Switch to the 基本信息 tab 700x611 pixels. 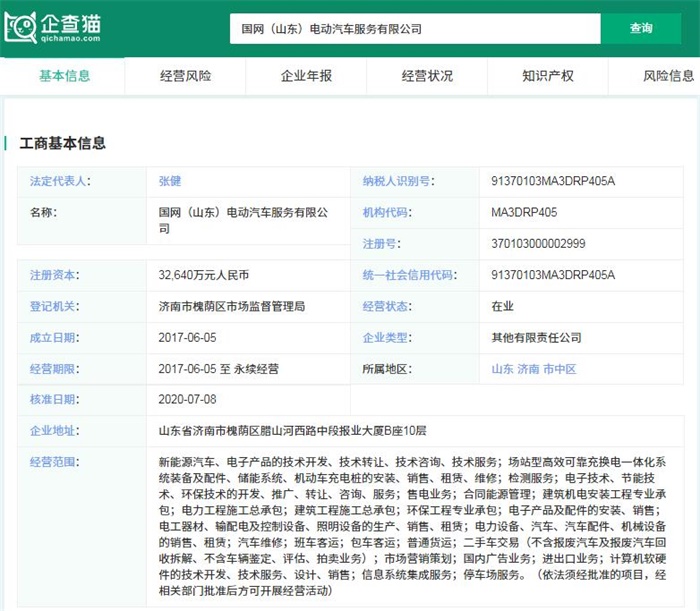click(x=64, y=76)
